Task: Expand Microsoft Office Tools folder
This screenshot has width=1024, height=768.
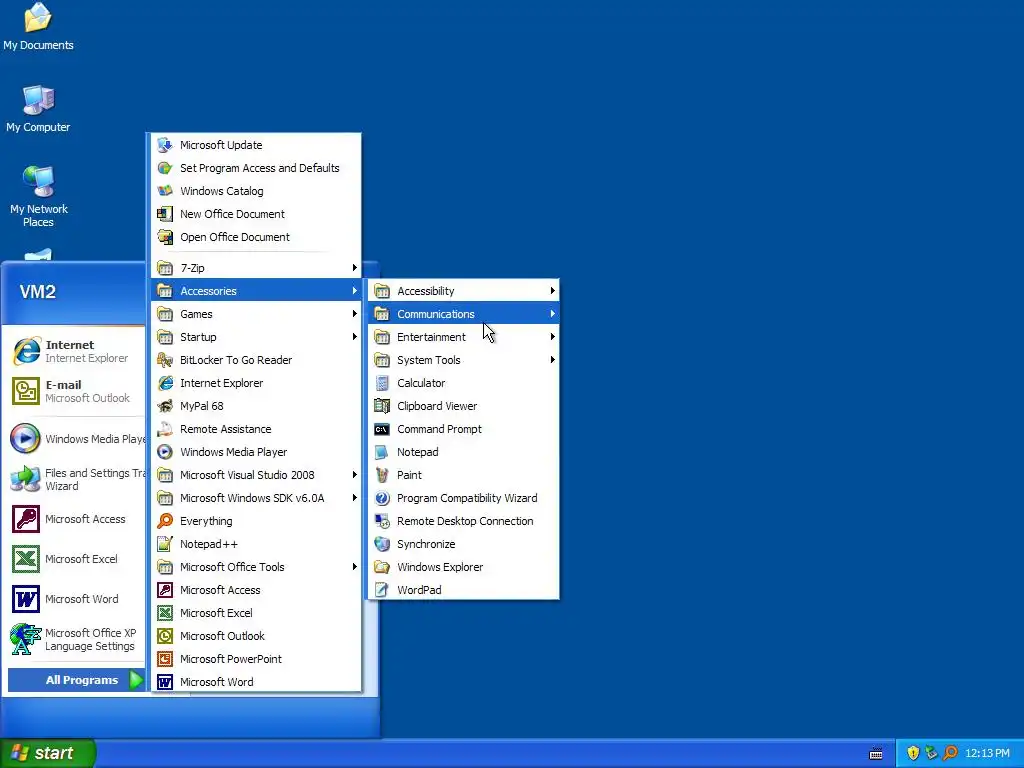Action: pos(256,567)
